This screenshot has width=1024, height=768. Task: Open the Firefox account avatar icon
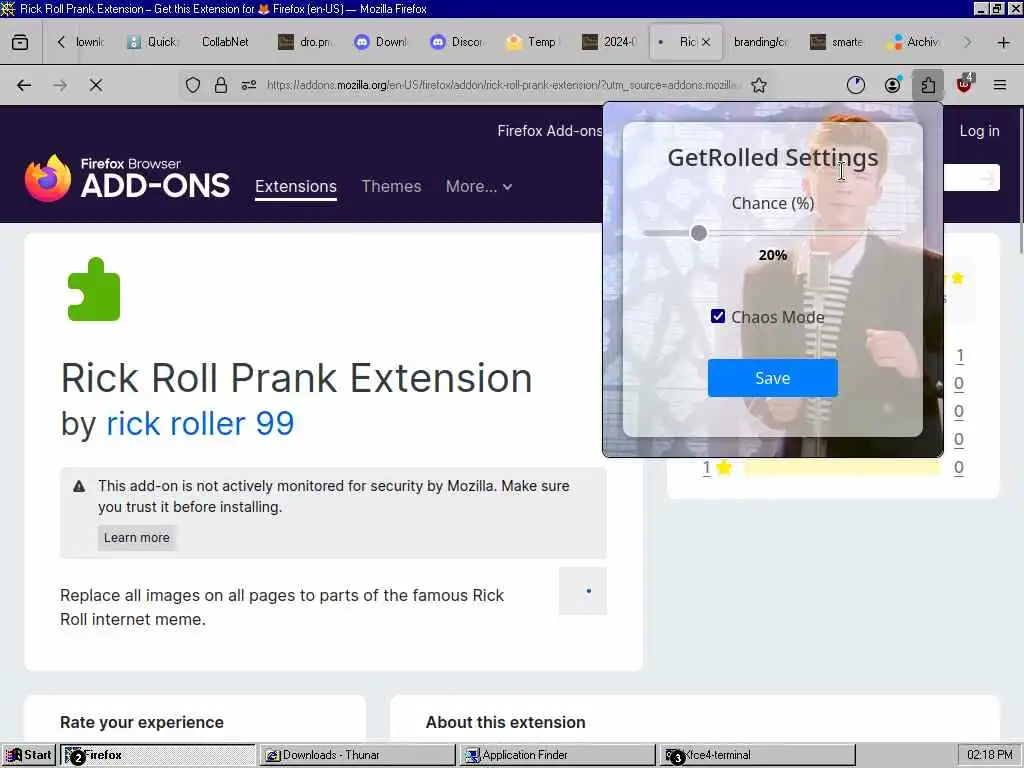892,86
